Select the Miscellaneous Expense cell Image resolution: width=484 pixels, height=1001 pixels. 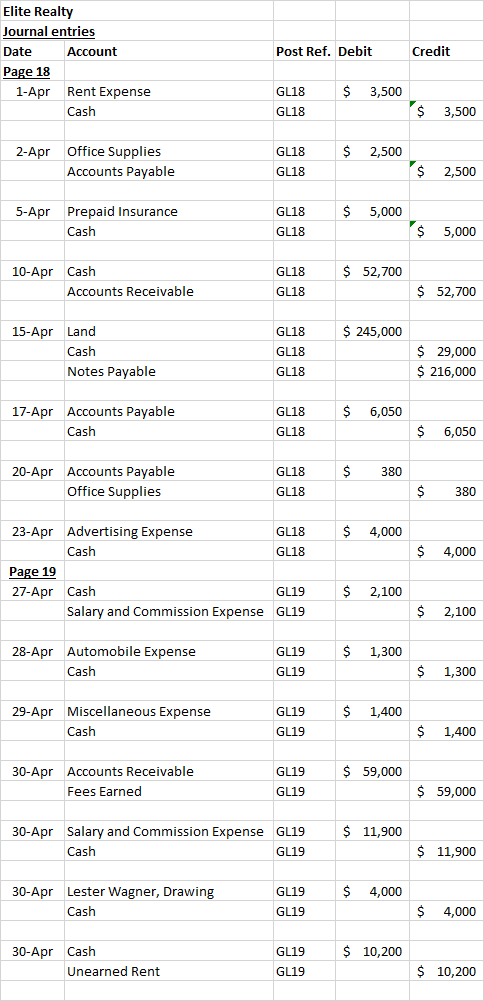coord(169,711)
